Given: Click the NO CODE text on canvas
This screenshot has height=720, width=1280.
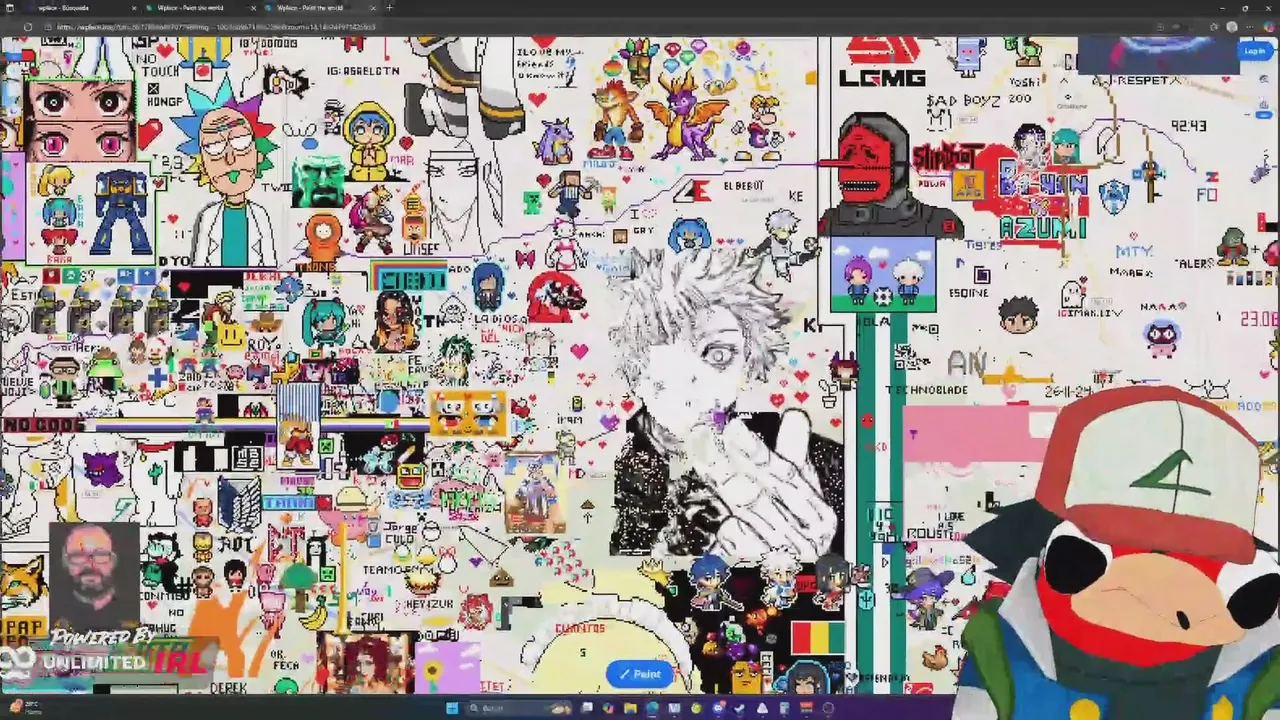Looking at the screenshot, I should (x=43, y=424).
